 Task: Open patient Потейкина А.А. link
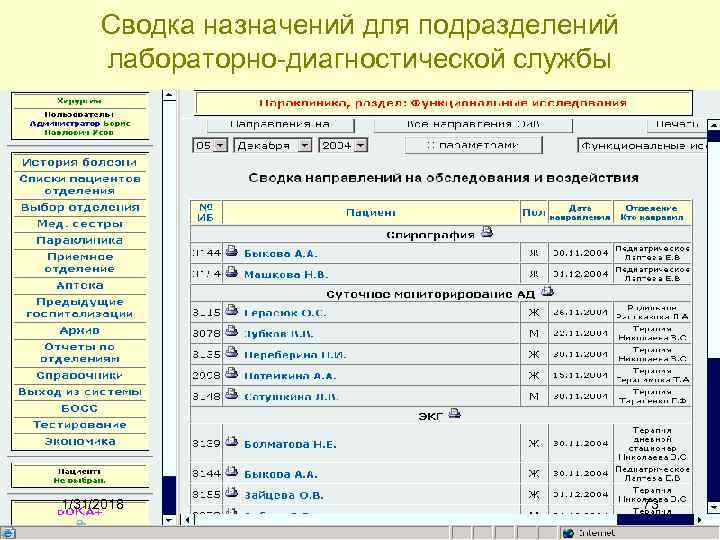coord(290,376)
